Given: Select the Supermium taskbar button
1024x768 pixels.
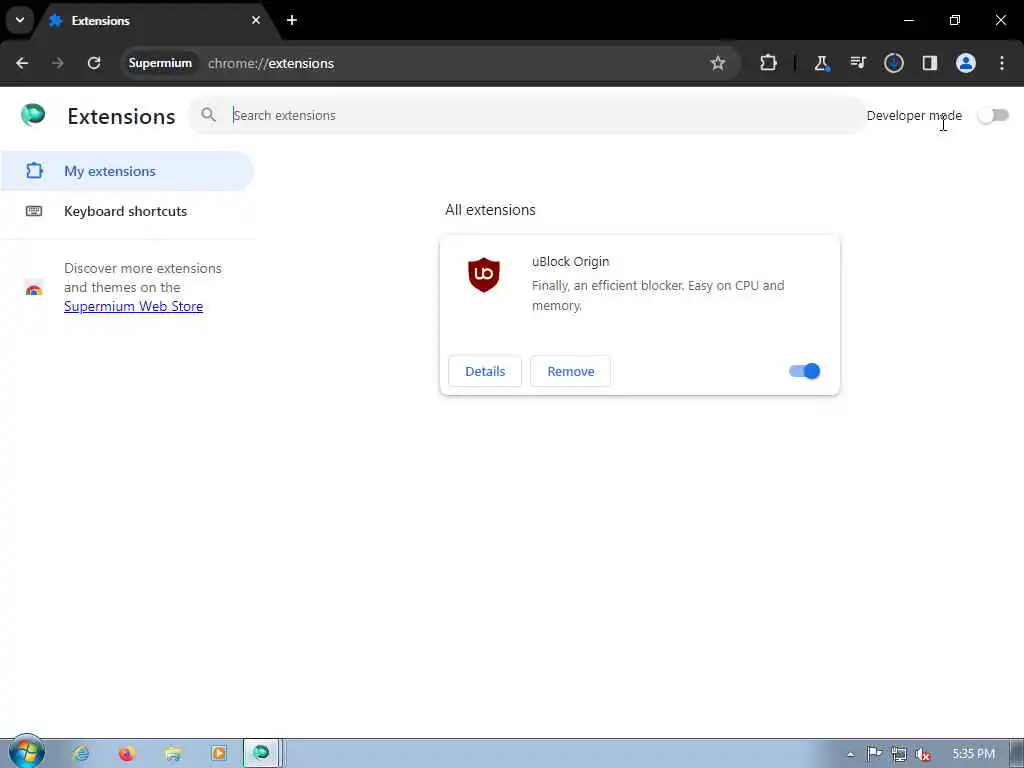Looking at the screenshot, I should pos(262,753).
